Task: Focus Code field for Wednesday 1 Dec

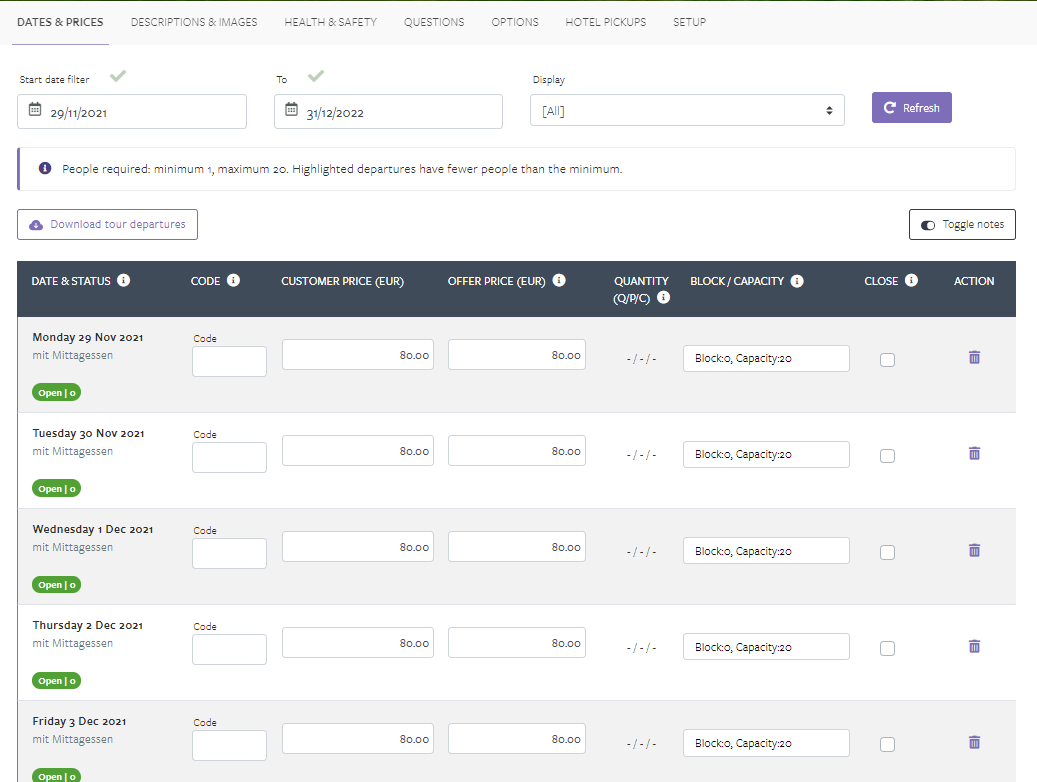Action: click(x=229, y=553)
